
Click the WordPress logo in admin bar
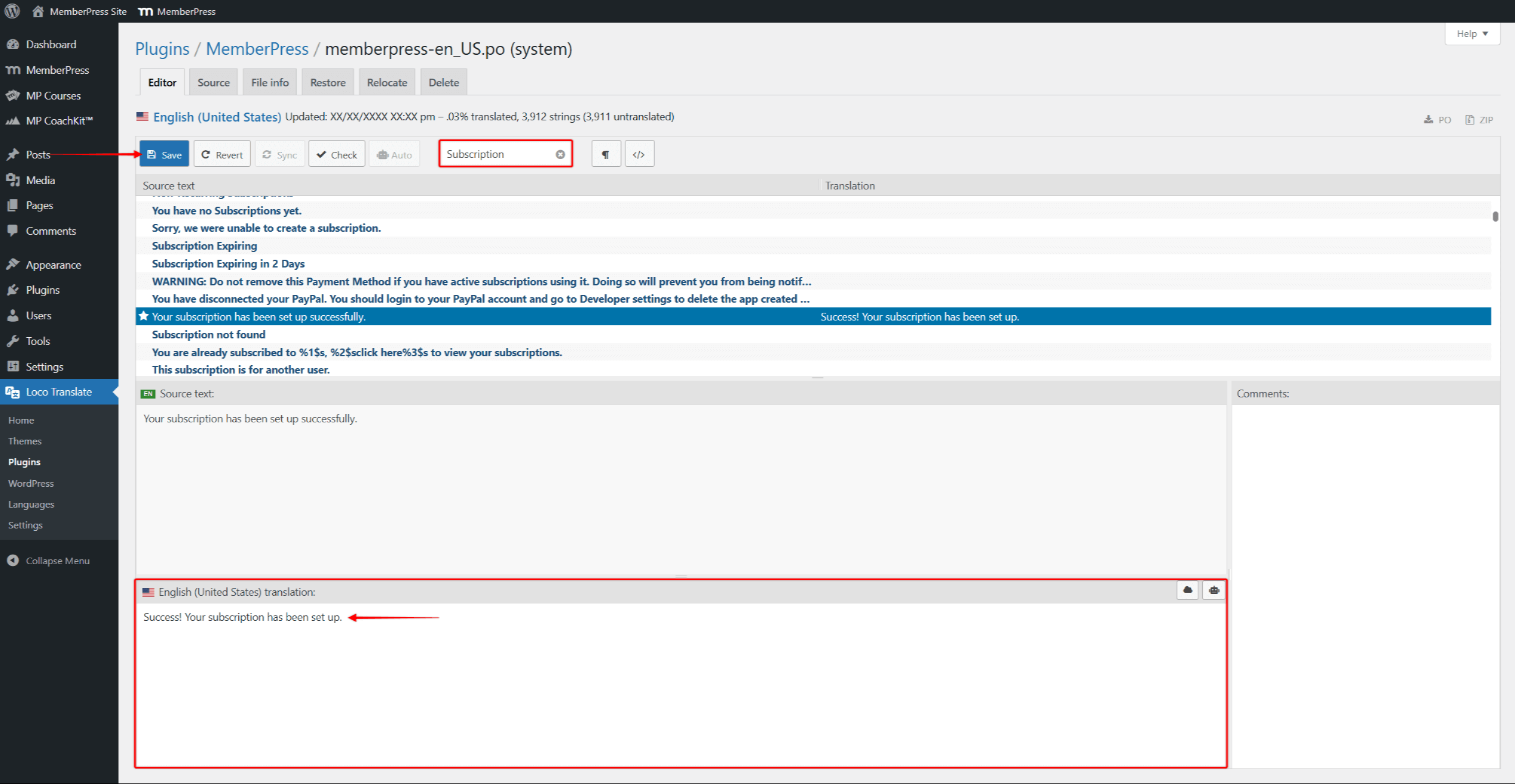pyautogui.click(x=12, y=11)
